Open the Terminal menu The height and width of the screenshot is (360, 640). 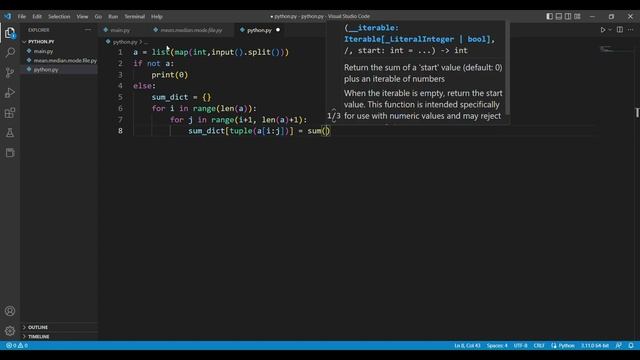135,16
